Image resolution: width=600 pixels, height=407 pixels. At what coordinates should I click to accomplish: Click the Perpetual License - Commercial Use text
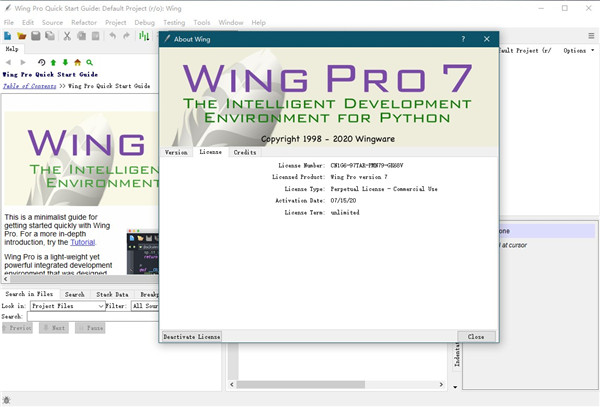click(x=384, y=189)
